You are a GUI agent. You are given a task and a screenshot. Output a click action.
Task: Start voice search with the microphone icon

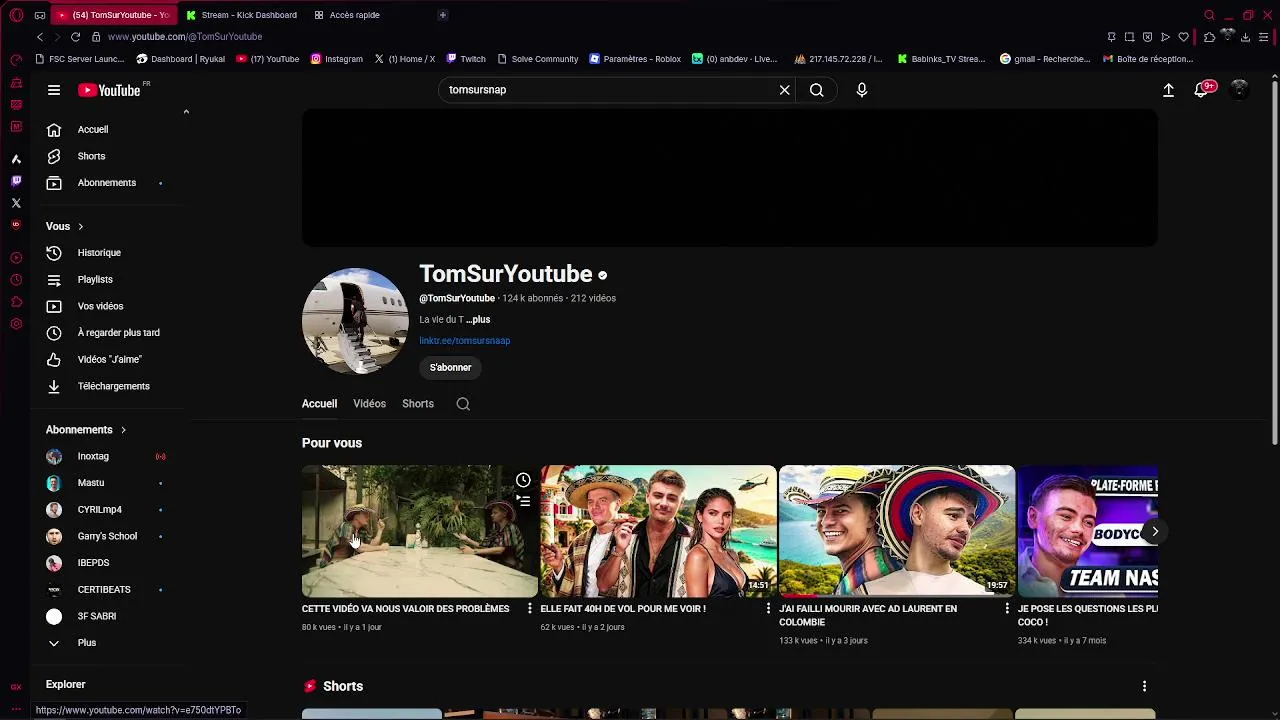862,90
